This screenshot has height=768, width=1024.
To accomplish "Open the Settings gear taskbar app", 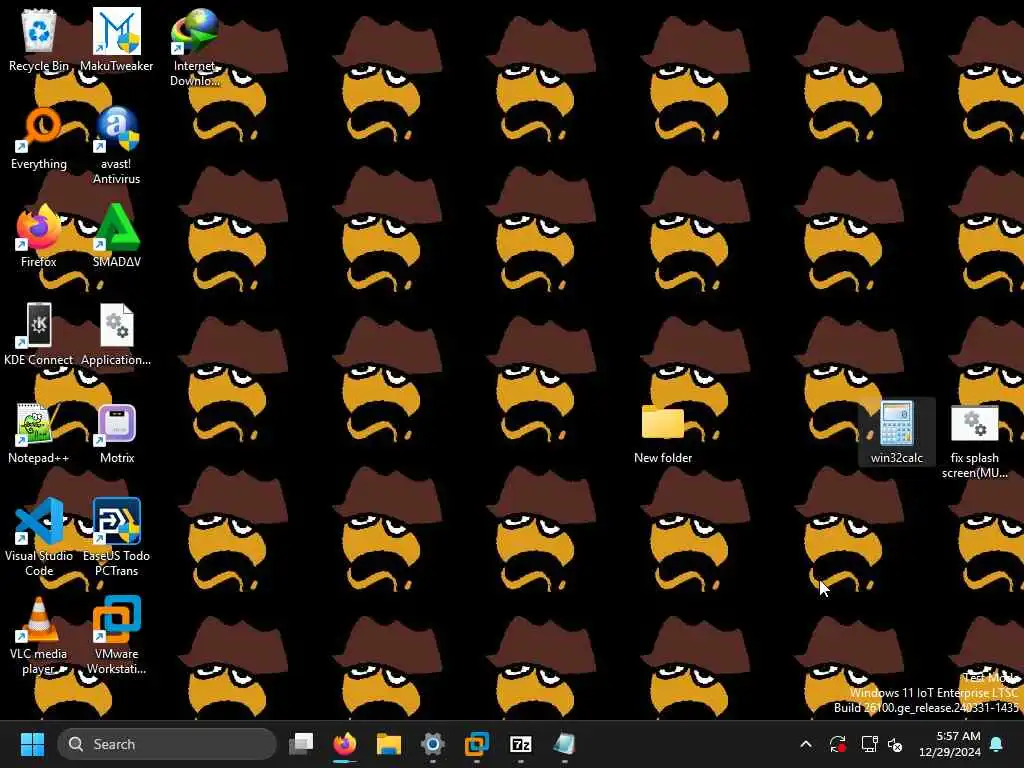I will 432,744.
